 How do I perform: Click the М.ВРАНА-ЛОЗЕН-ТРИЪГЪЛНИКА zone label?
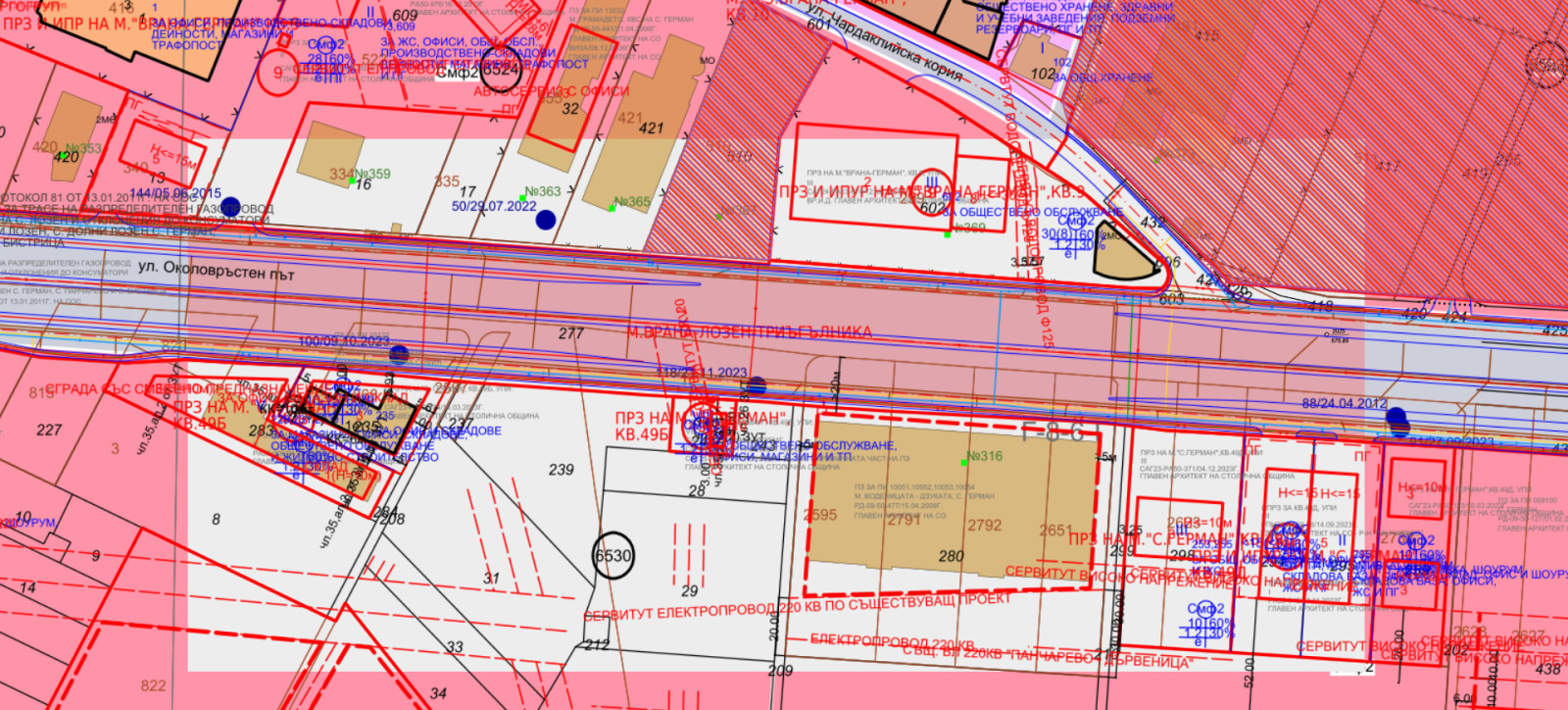[x=749, y=332]
